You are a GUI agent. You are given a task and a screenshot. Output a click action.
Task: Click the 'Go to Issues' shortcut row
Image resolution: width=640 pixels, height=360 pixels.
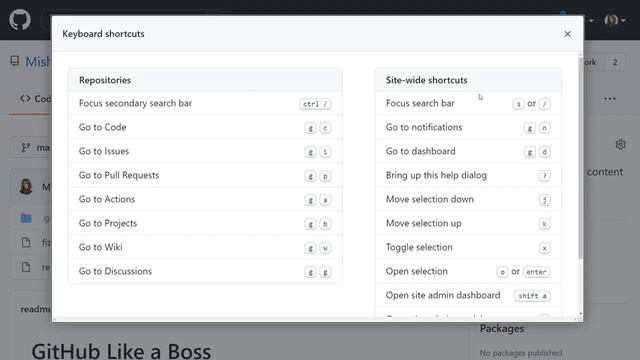pos(205,151)
